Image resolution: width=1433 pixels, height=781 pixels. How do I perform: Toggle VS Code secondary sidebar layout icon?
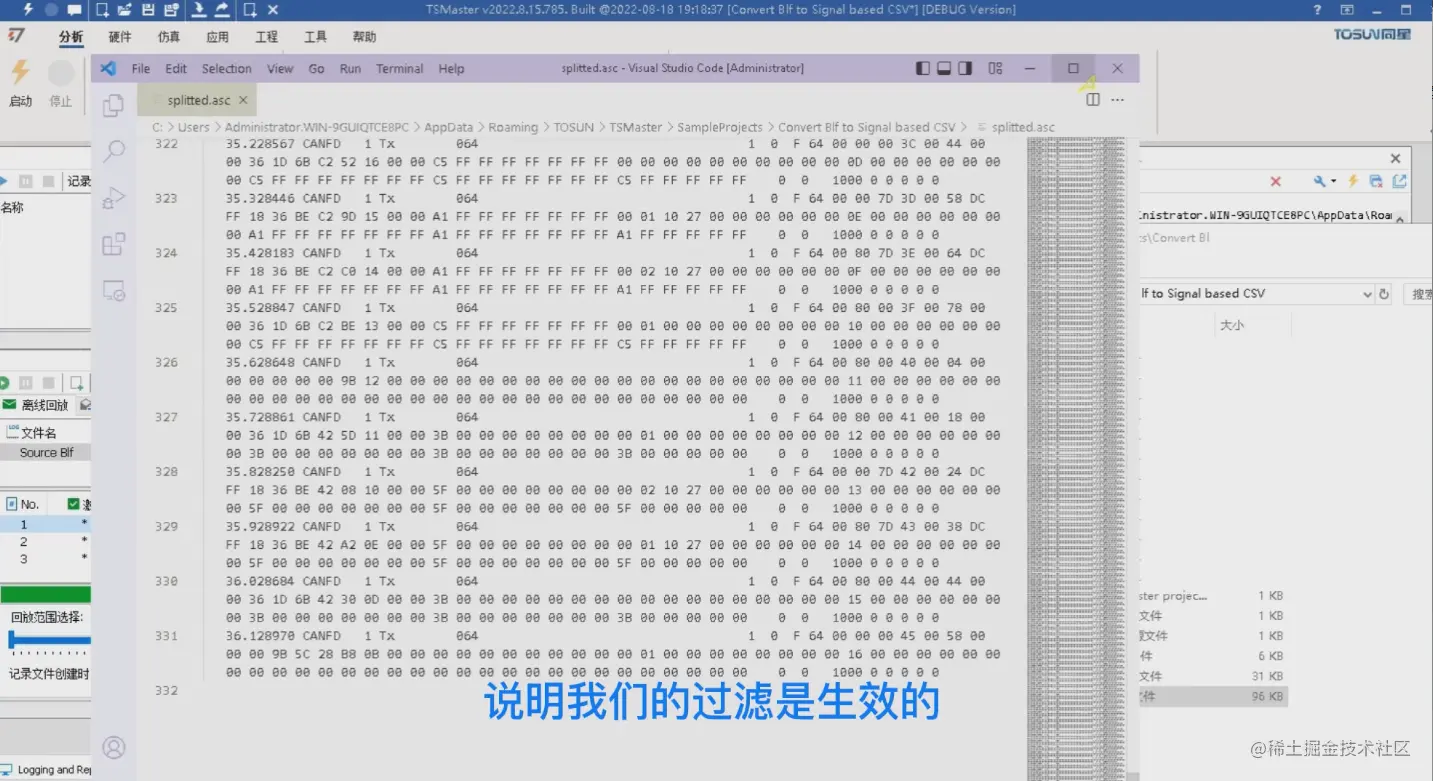[x=965, y=68]
